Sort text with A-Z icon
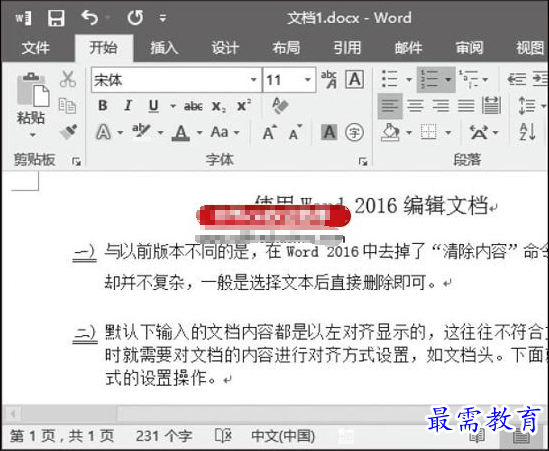 click(527, 132)
